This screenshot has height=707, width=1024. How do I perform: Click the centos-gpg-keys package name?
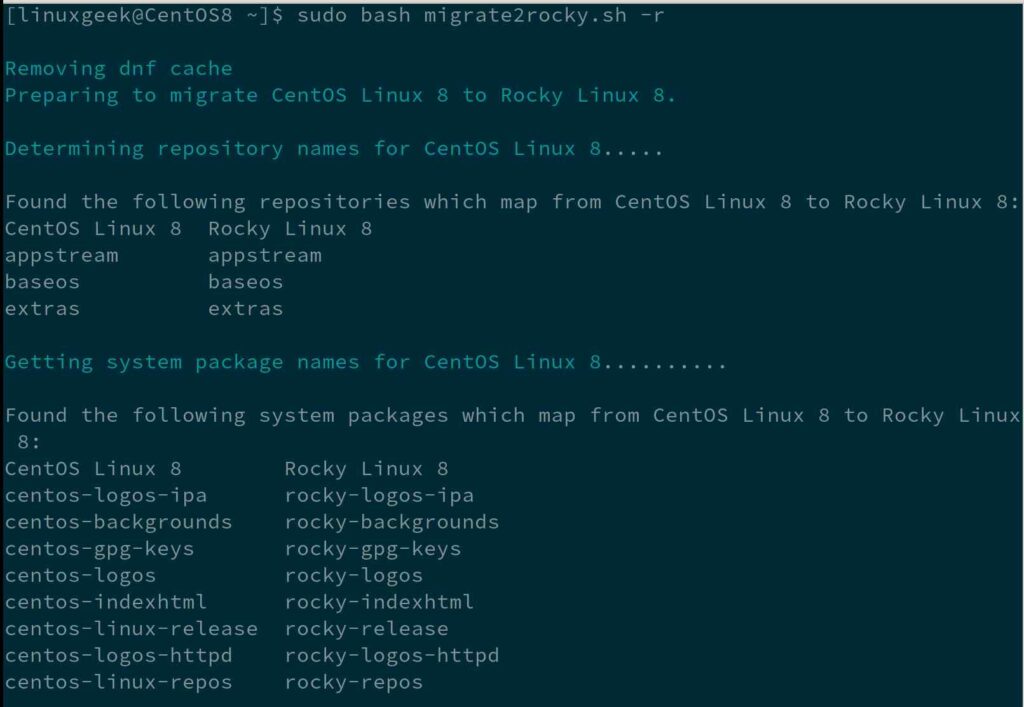click(99, 550)
